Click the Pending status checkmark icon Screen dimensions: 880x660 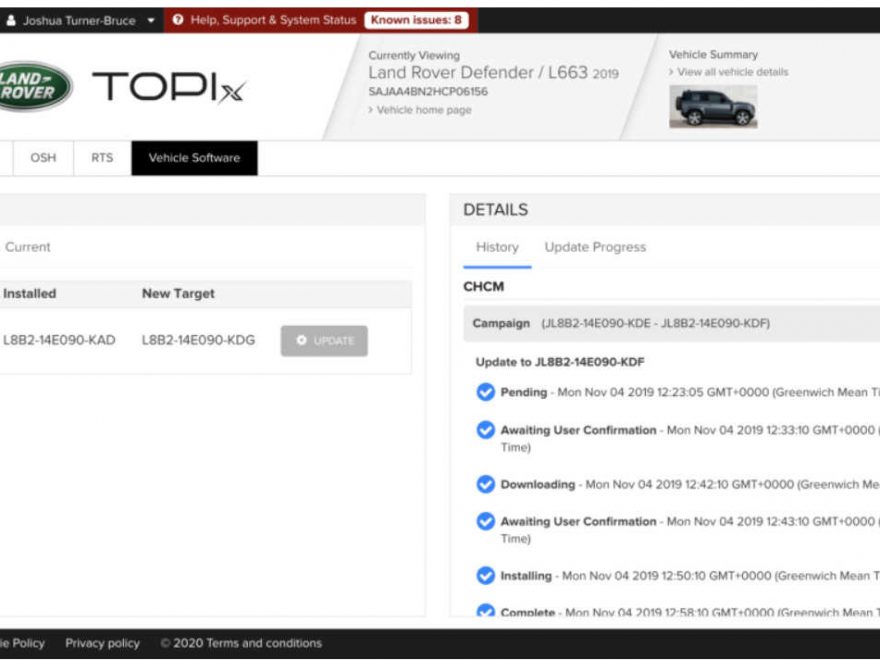tap(485, 392)
